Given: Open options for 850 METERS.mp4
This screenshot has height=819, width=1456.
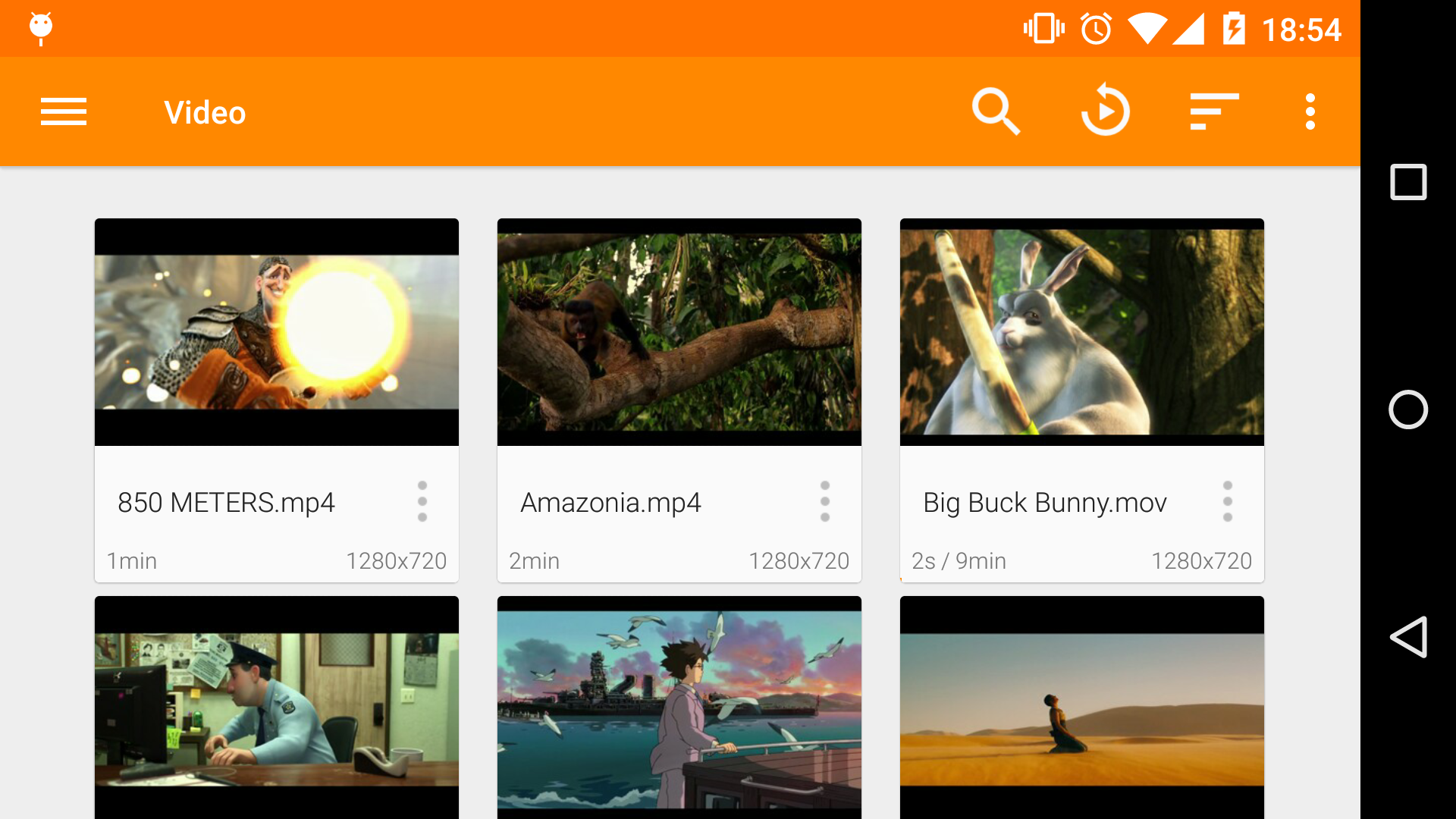Looking at the screenshot, I should click(422, 501).
